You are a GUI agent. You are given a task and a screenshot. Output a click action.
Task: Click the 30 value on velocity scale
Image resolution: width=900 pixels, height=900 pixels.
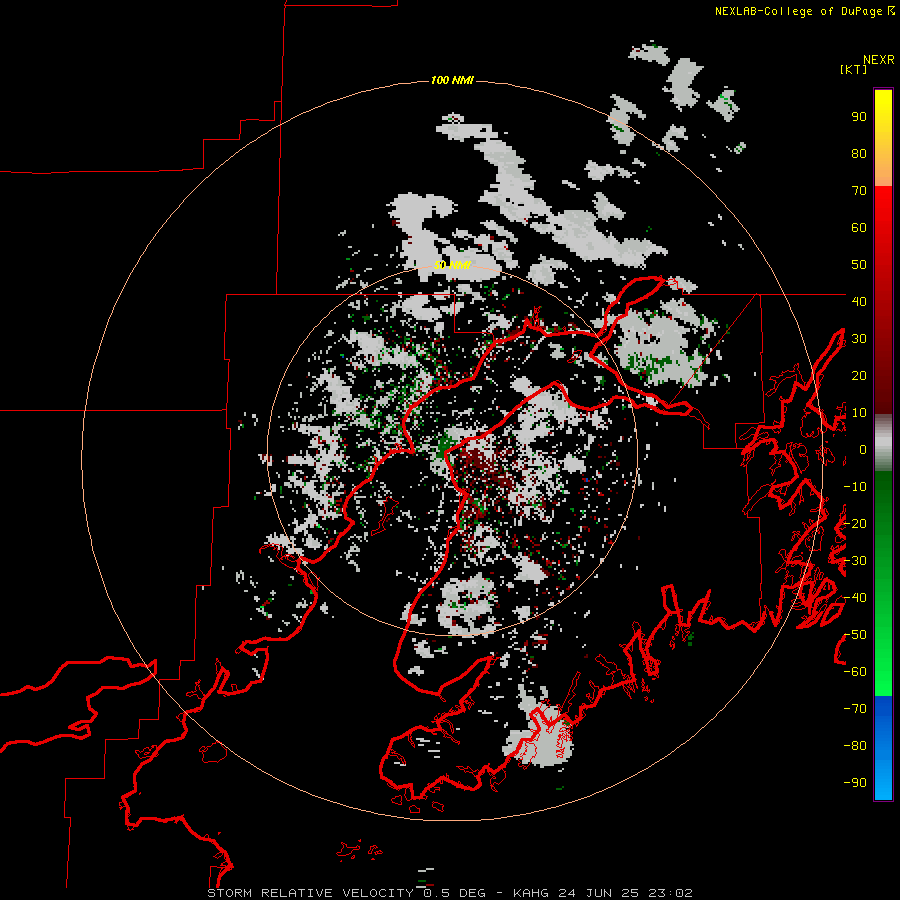pyautogui.click(x=859, y=339)
